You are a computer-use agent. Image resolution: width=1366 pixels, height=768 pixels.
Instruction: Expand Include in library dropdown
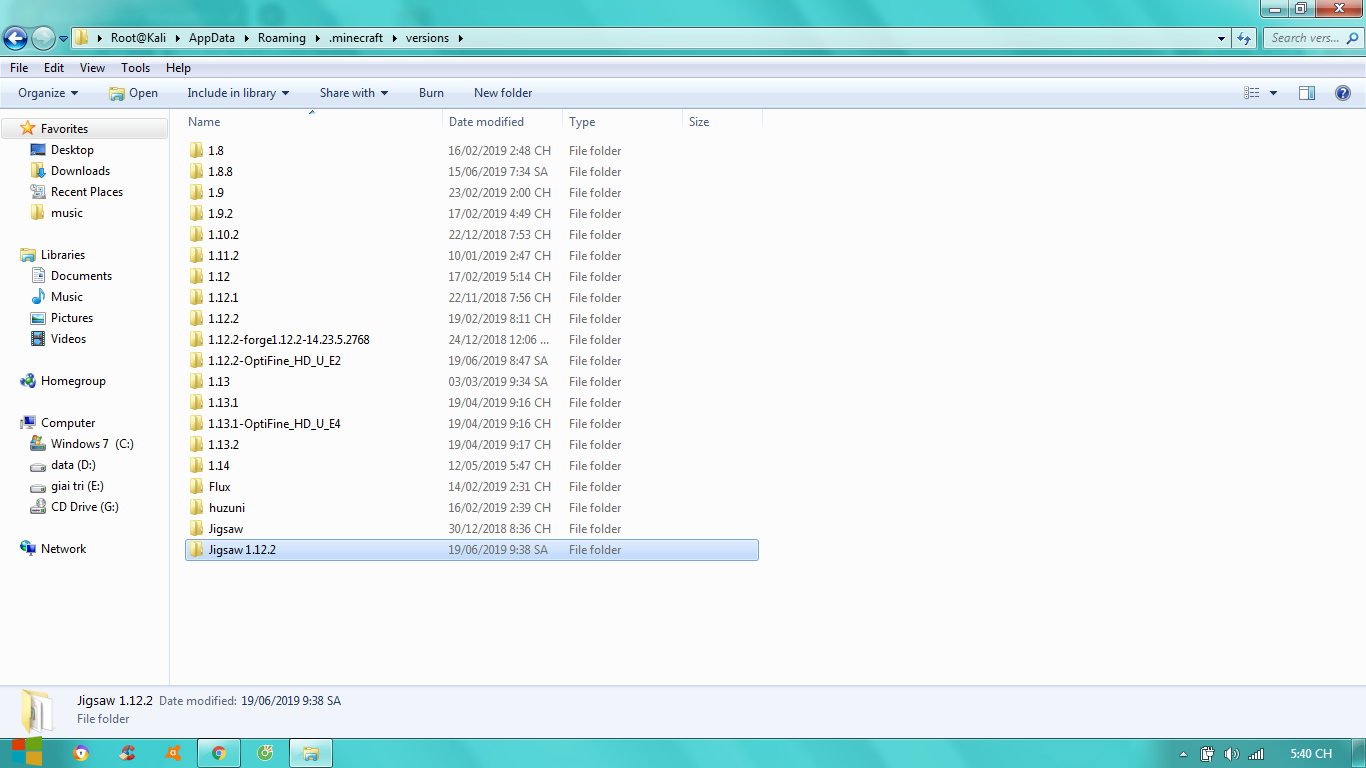238,93
